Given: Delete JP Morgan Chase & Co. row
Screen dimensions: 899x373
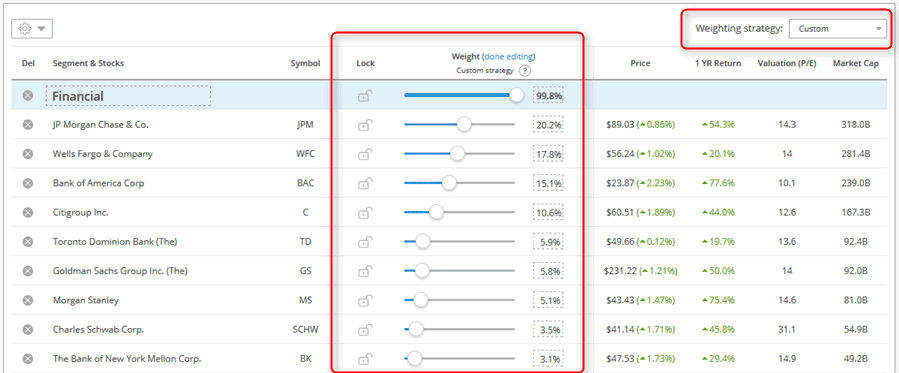Looking at the screenshot, I should click(28, 124).
